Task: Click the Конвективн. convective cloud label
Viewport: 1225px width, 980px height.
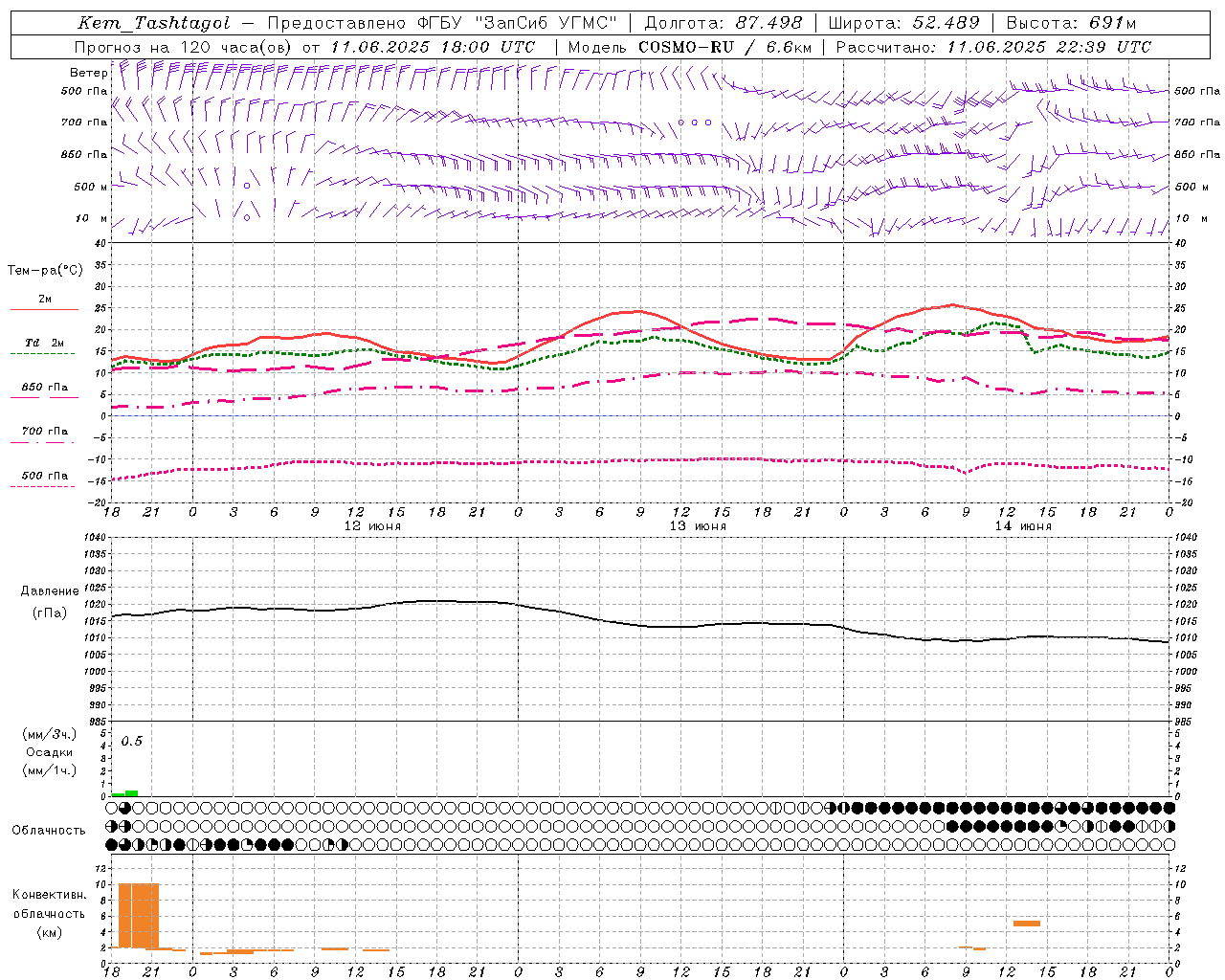Action: 50,895
